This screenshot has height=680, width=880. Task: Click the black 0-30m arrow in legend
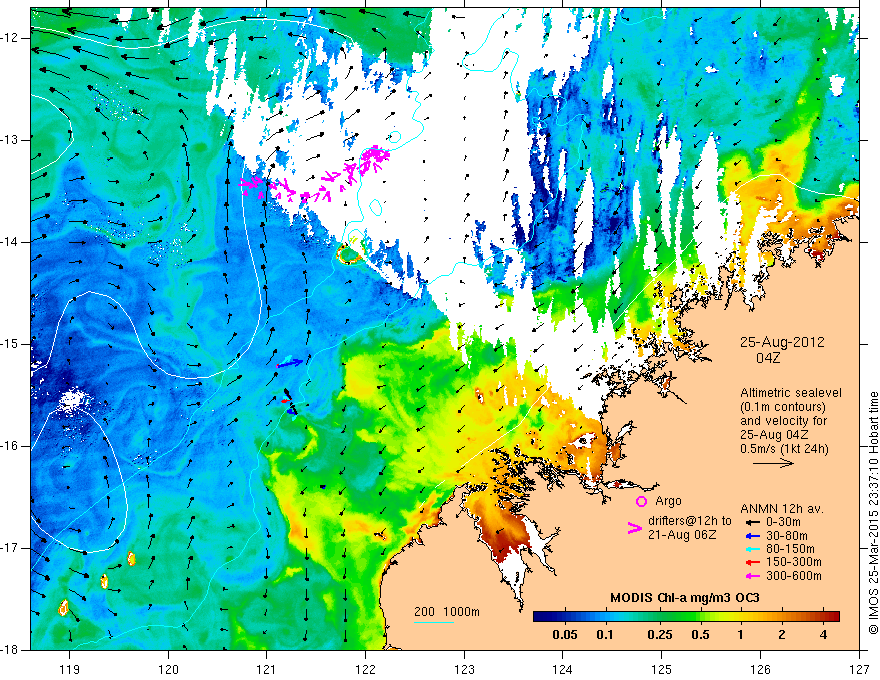[752, 522]
